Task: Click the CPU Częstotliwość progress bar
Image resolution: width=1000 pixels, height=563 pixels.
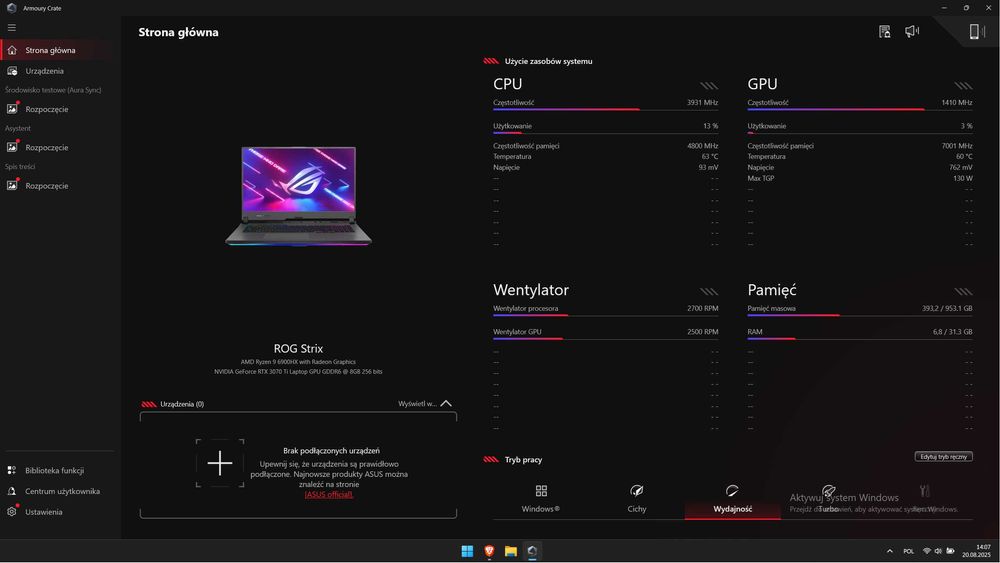Action: coord(605,110)
